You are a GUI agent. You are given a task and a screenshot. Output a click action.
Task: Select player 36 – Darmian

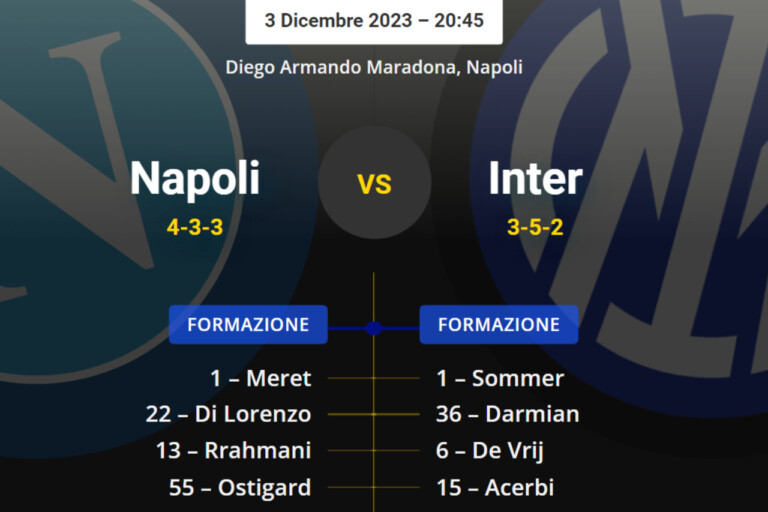(507, 414)
